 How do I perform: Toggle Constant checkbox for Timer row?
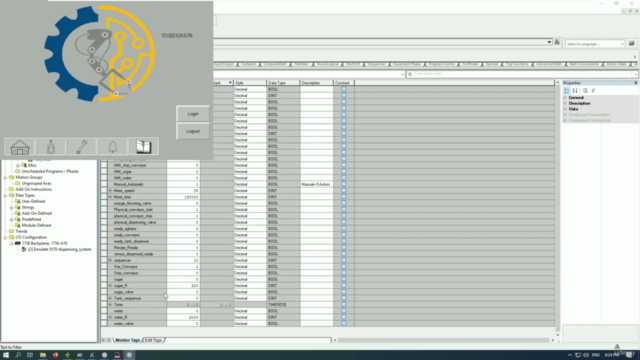coord(344,304)
